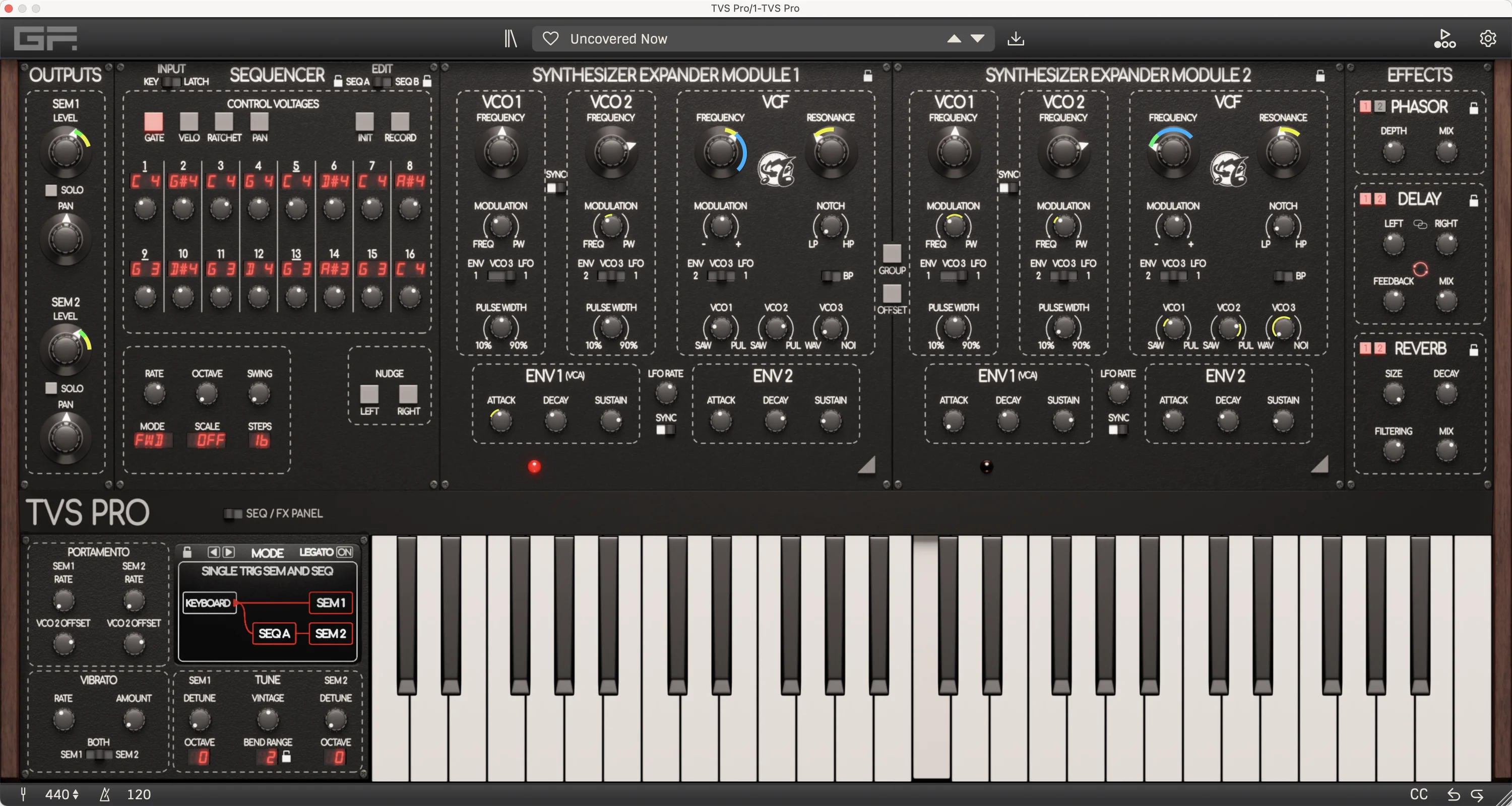The image size is (1512, 806).
Task: Toggle the Phasor lock icon
Action: [1473, 108]
